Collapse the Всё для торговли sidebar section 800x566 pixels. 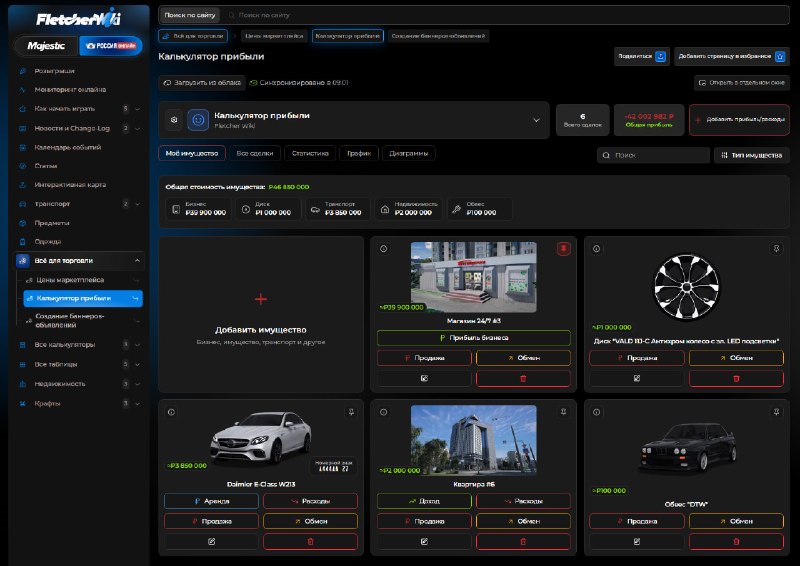click(x=137, y=260)
